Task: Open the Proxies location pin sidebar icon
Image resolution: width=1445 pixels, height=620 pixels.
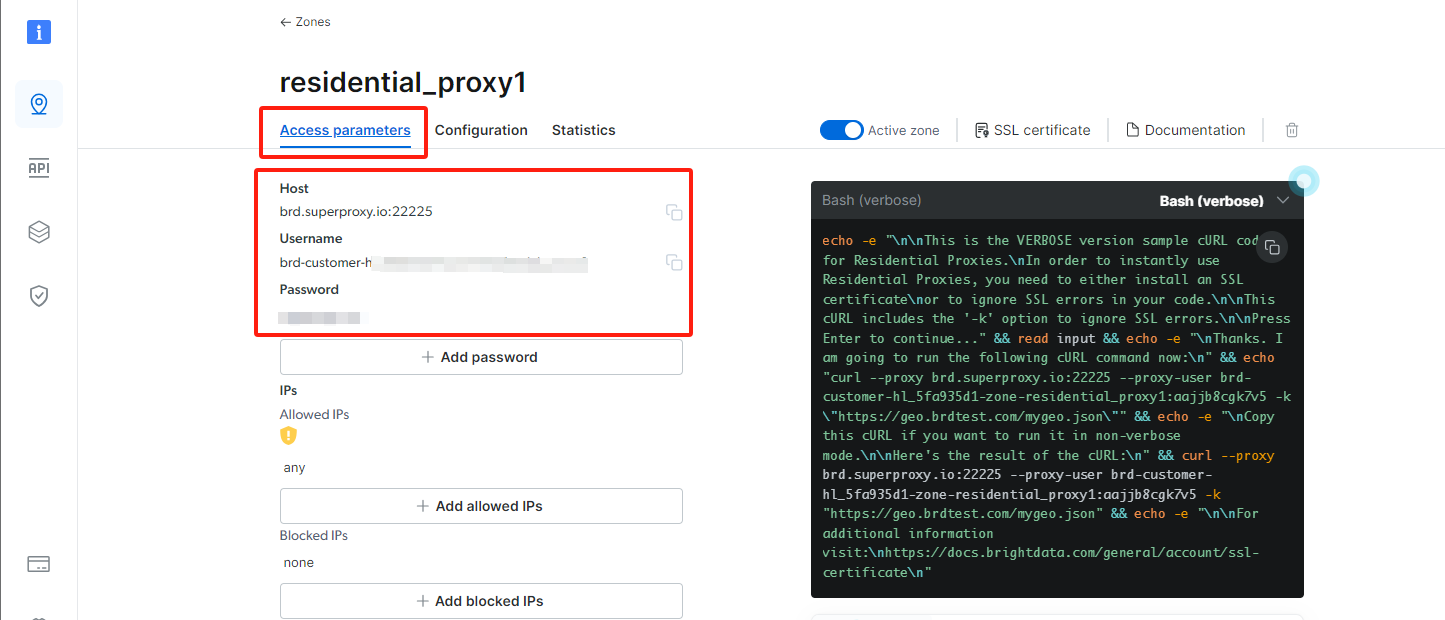Action: pyautogui.click(x=39, y=104)
